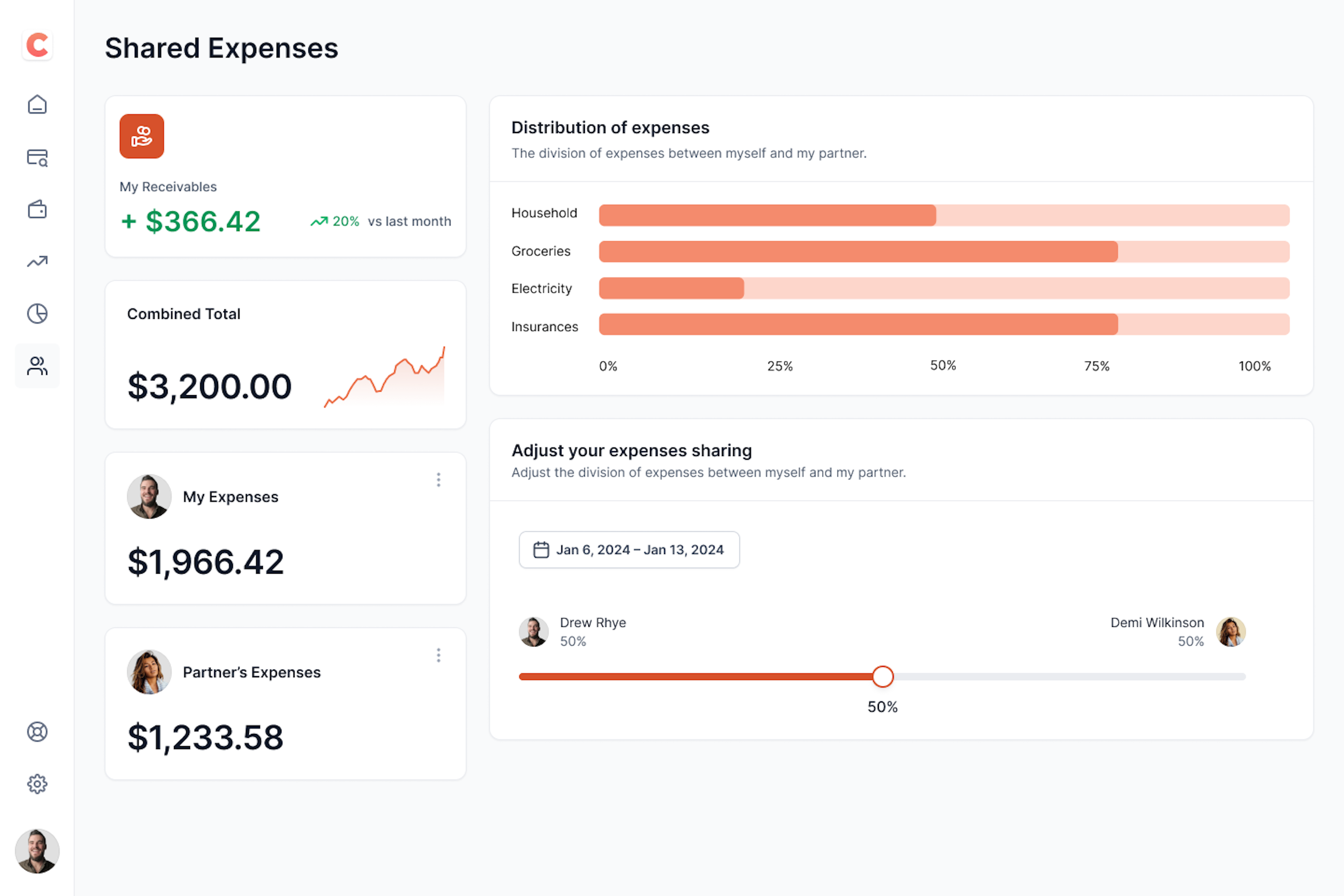Click the Insurances distribution bar
Image resolution: width=1344 pixels, height=896 pixels.
pyautogui.click(x=944, y=324)
